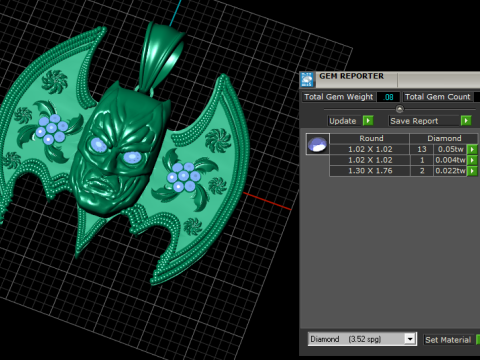Image resolution: width=480 pixels, height=360 pixels.
Task: Click the Round column header
Action: click(x=370, y=138)
